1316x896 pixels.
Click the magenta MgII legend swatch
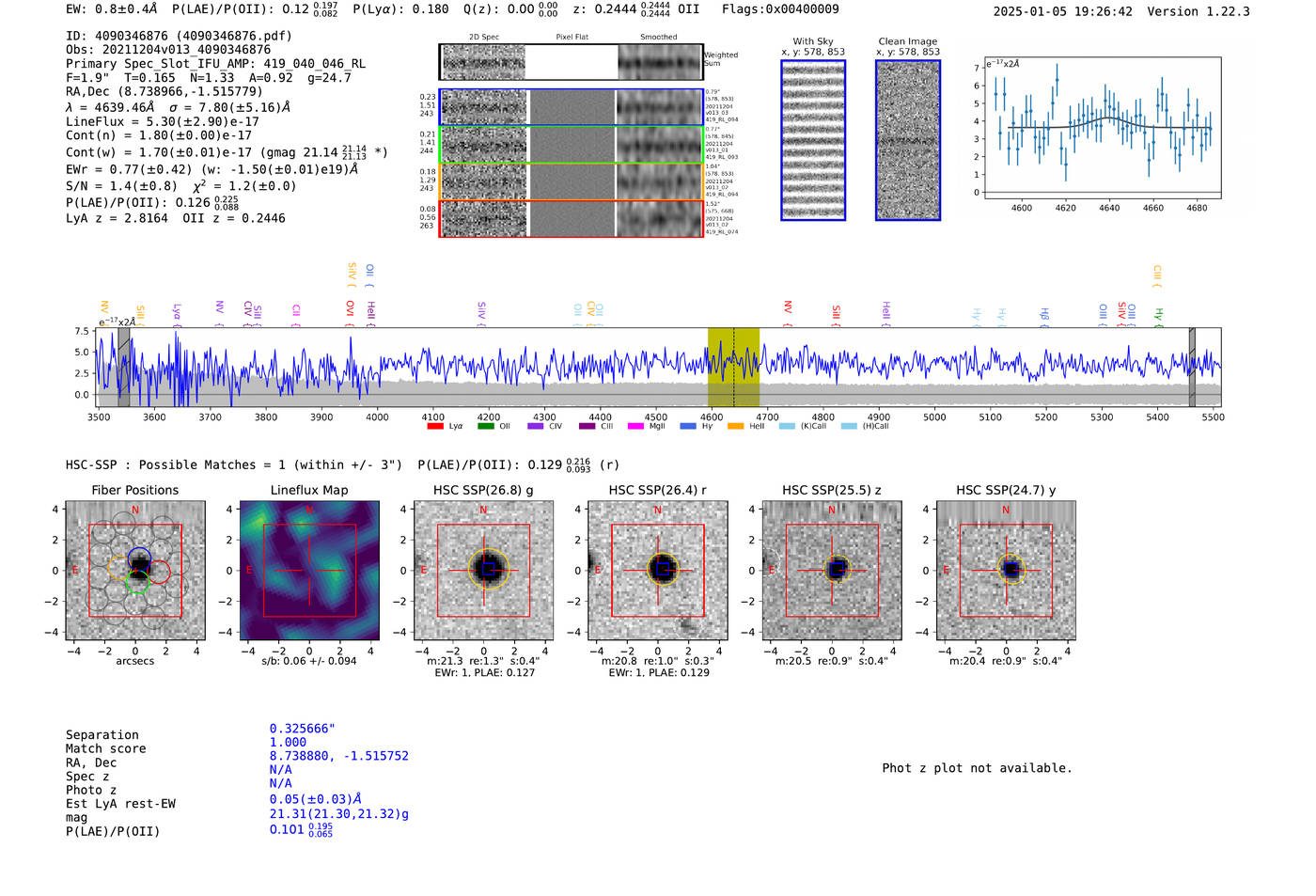coord(635,427)
